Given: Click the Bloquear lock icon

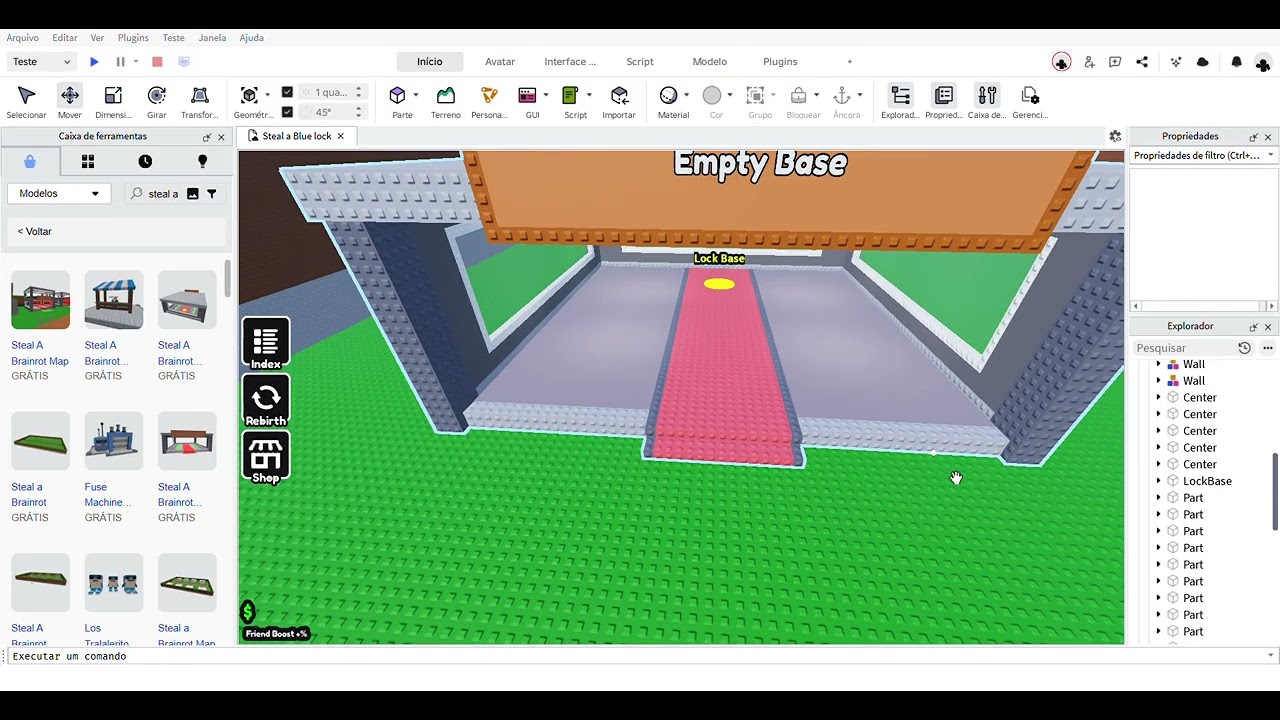Looking at the screenshot, I should click(799, 96).
